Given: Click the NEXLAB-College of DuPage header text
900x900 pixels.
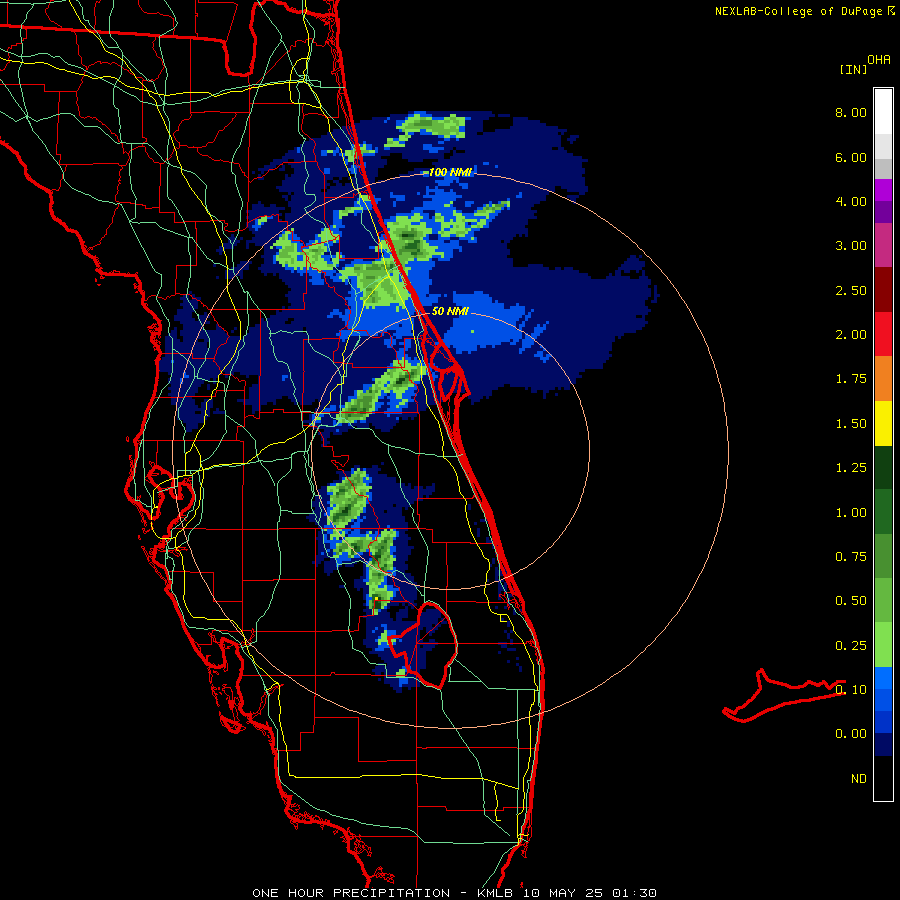Looking at the screenshot, I should pyautogui.click(x=799, y=11).
